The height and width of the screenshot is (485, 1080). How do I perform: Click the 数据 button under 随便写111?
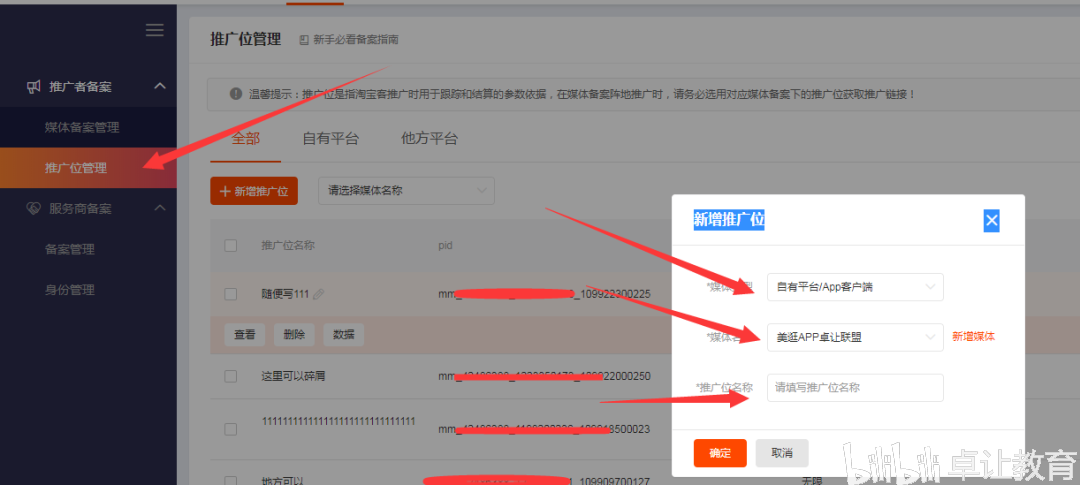click(344, 335)
